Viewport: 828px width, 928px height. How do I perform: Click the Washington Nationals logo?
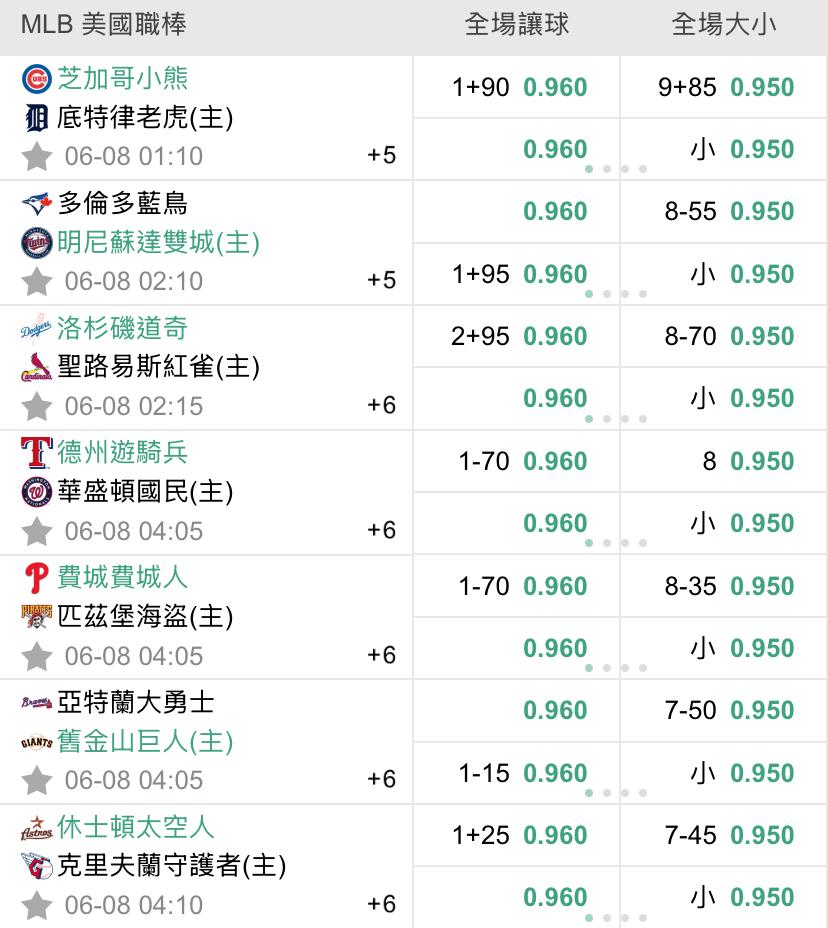(x=37, y=493)
